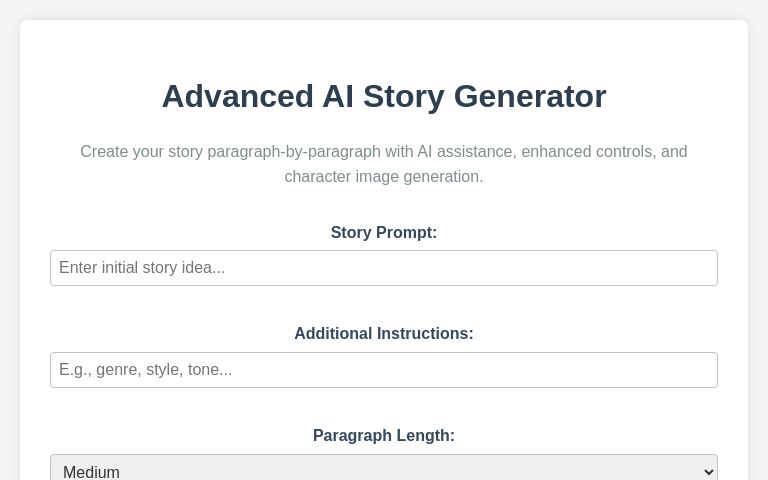Image resolution: width=768 pixels, height=480 pixels.
Task: Click the Paragraph Length dropdown arrow
Action: [709, 471]
